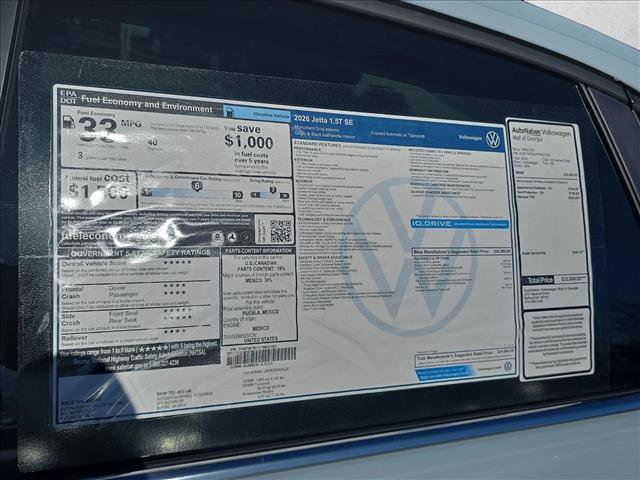640x480 pixels.
Task: Click the 'Annual fuel cost' label
Action: pyautogui.click(x=98, y=178)
